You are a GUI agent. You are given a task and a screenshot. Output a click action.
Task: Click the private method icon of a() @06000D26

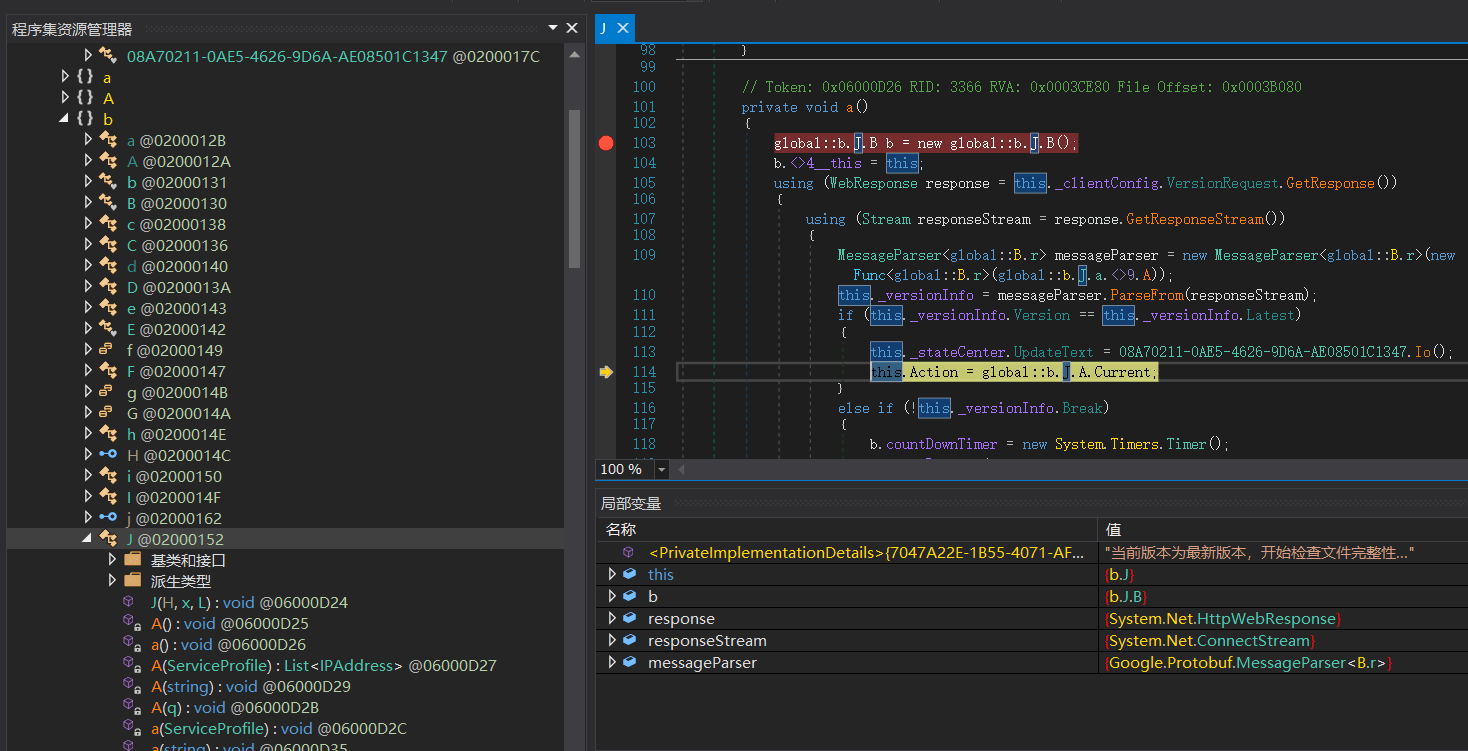click(130, 645)
